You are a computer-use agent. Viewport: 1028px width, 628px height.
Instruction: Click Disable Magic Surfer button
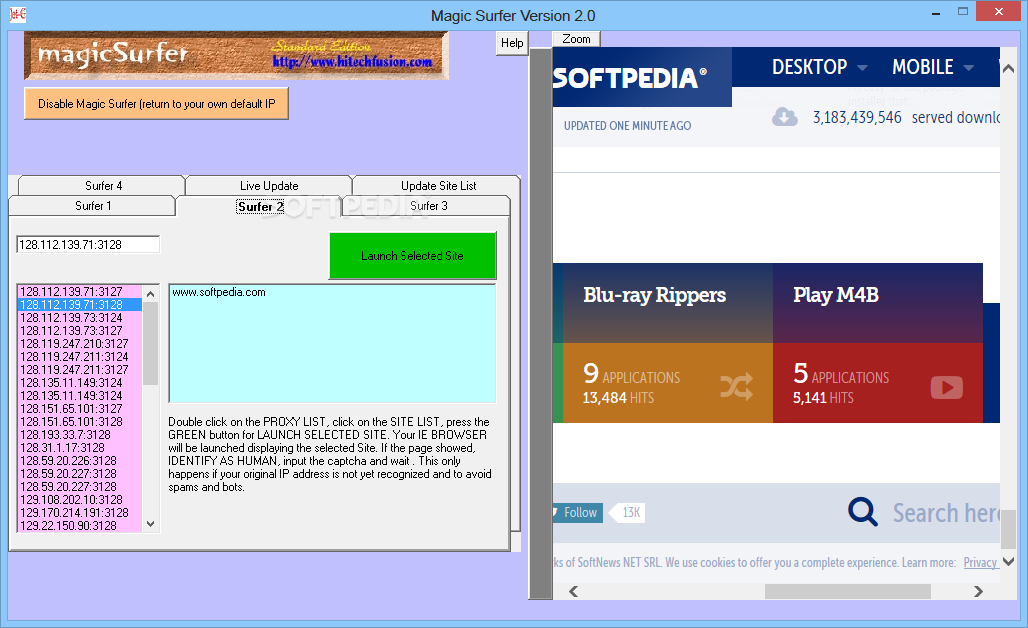coord(156,104)
